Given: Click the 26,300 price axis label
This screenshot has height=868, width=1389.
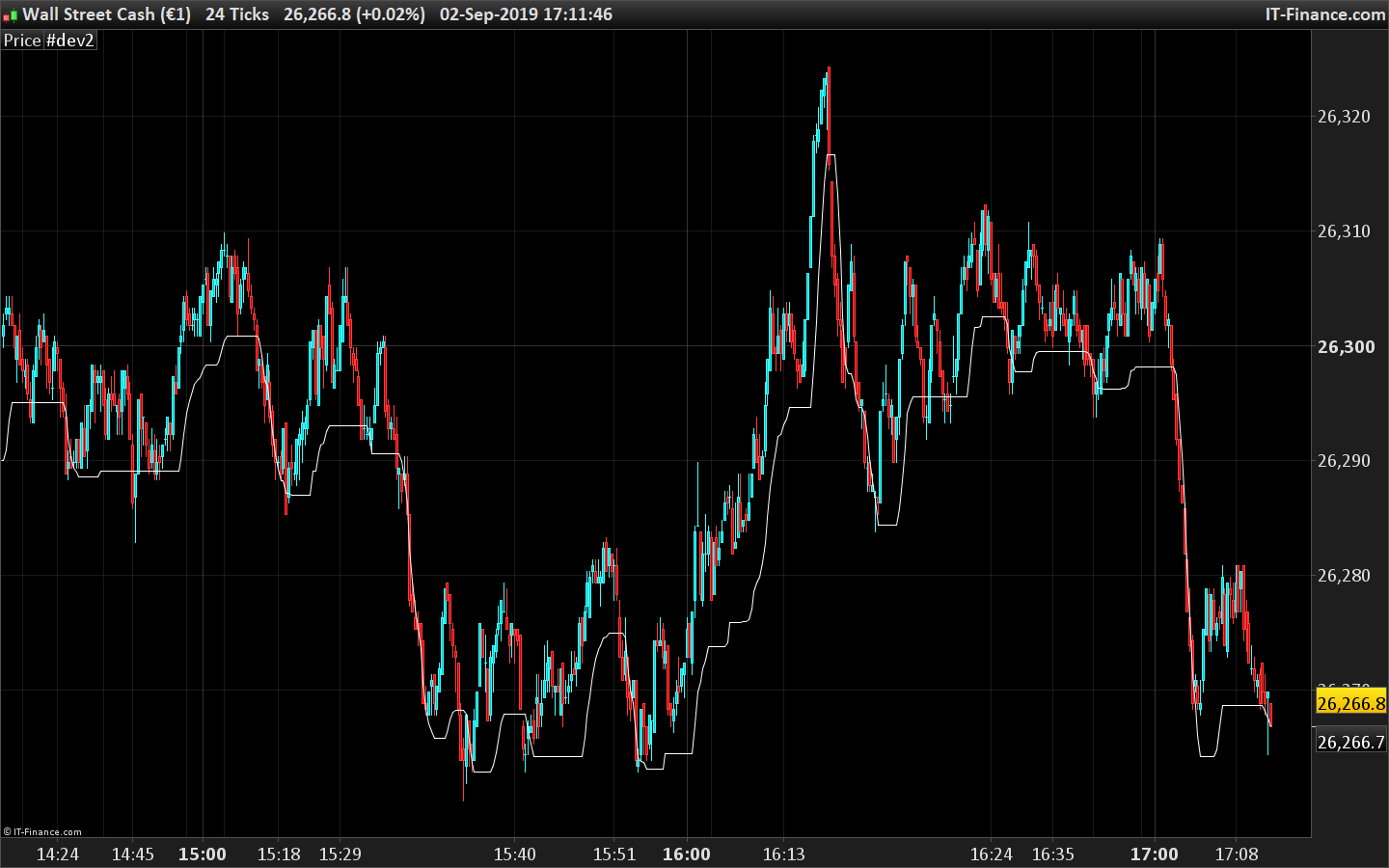Looking at the screenshot, I should point(1347,347).
